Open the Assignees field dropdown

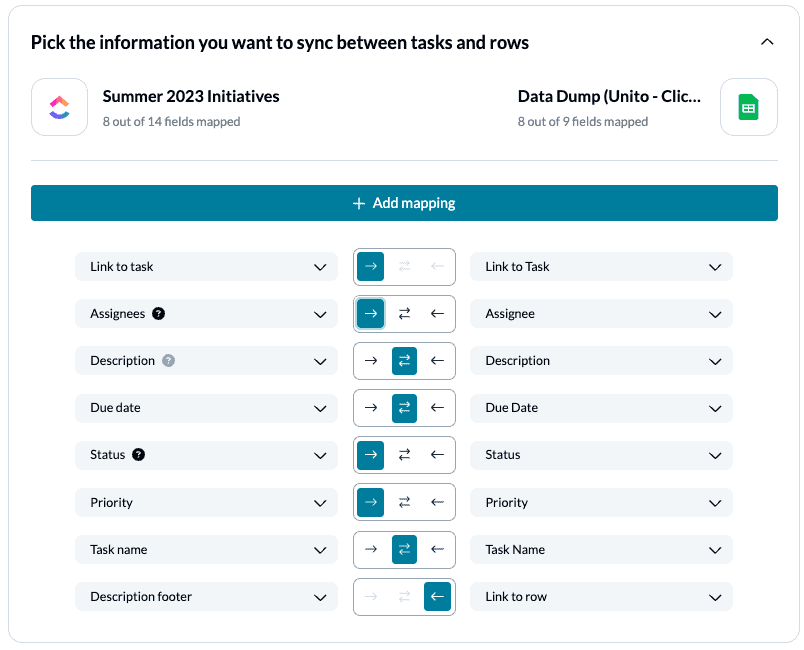pos(206,314)
